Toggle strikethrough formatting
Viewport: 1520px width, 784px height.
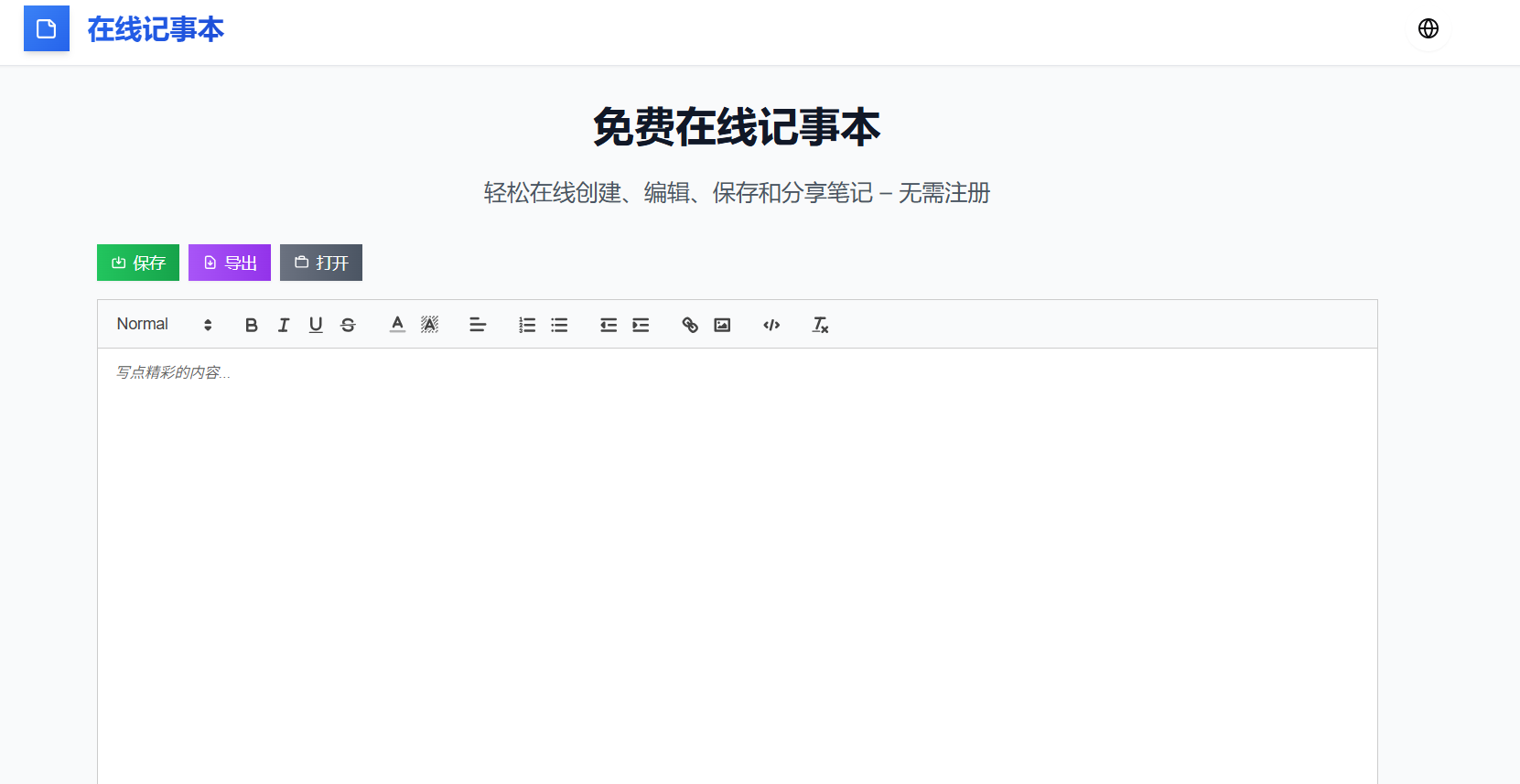pyautogui.click(x=348, y=325)
